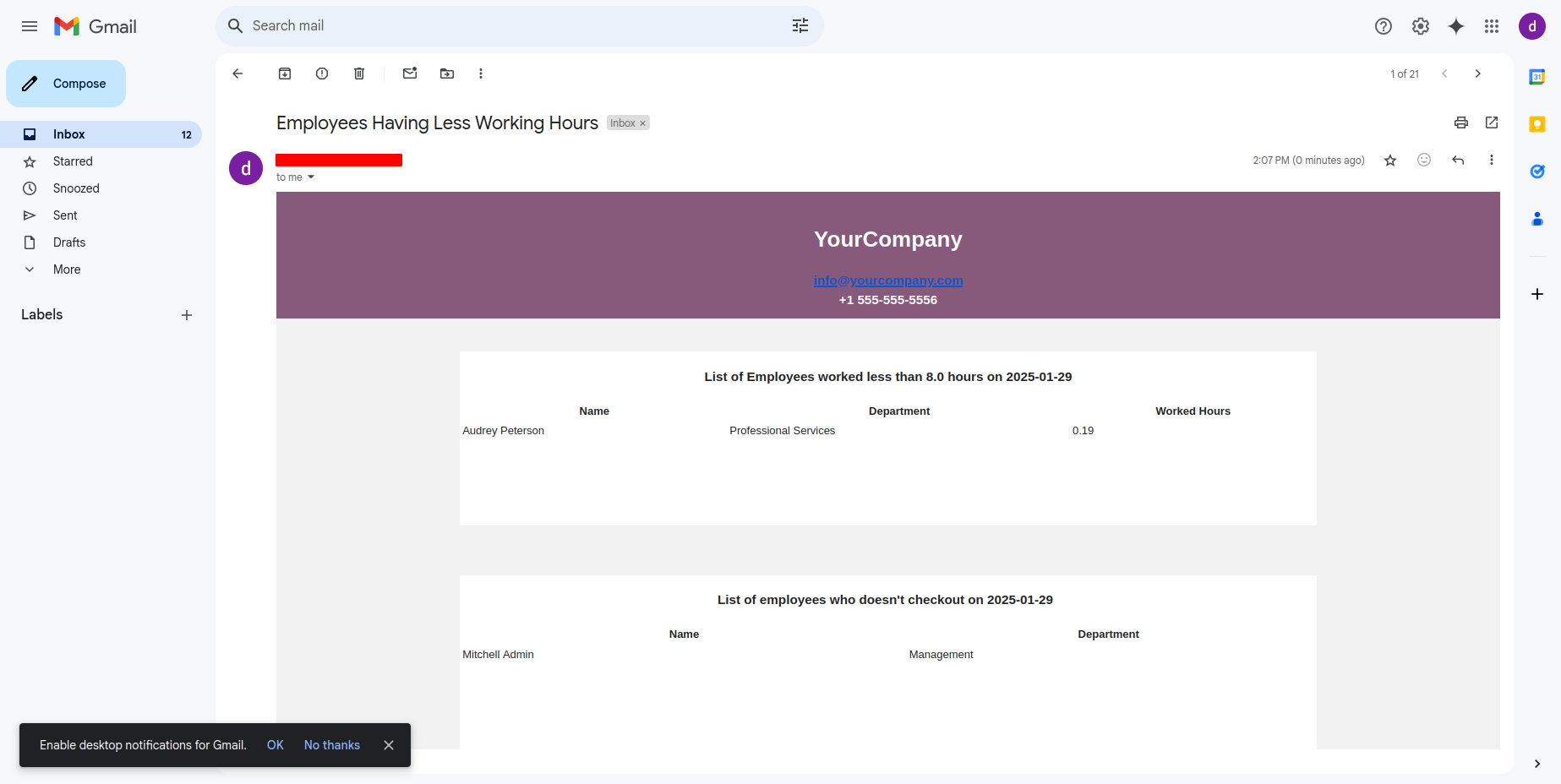Add an emoji reaction
Viewport: 1561px width, 784px height.
(1424, 160)
